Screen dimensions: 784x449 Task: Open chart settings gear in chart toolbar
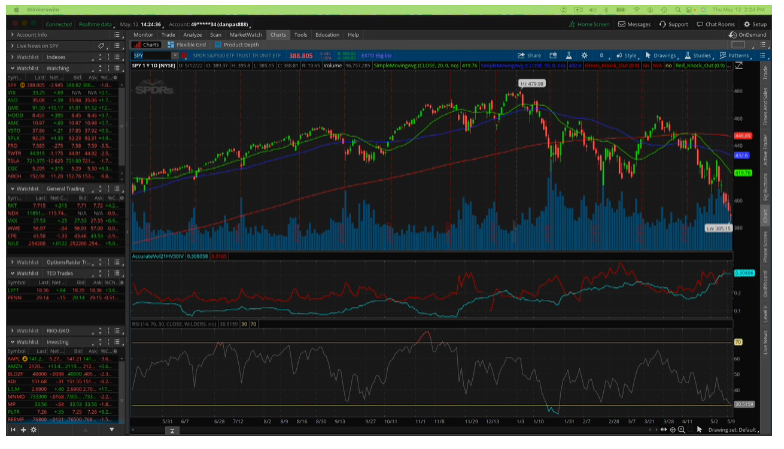[x=584, y=56]
